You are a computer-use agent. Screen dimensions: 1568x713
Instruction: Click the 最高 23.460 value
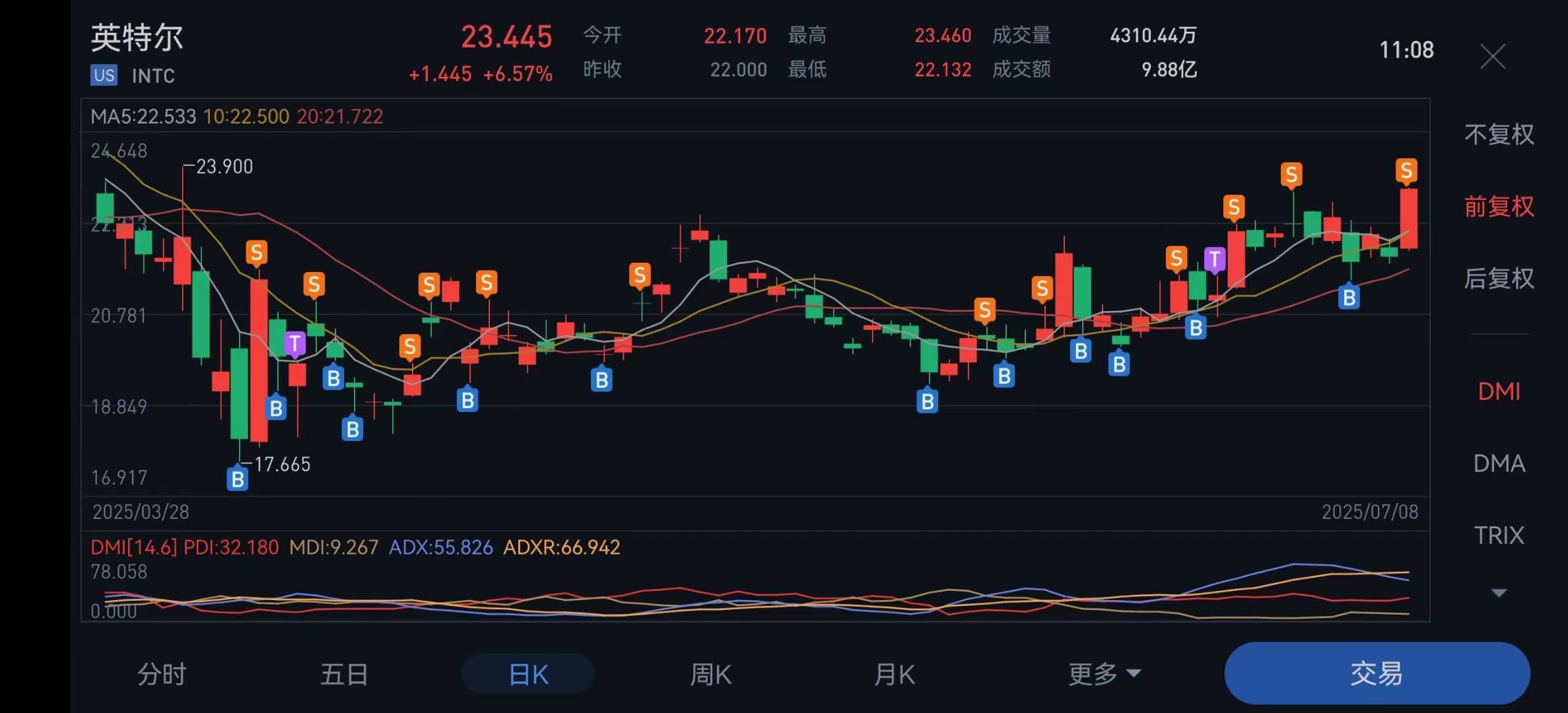pyautogui.click(x=943, y=35)
